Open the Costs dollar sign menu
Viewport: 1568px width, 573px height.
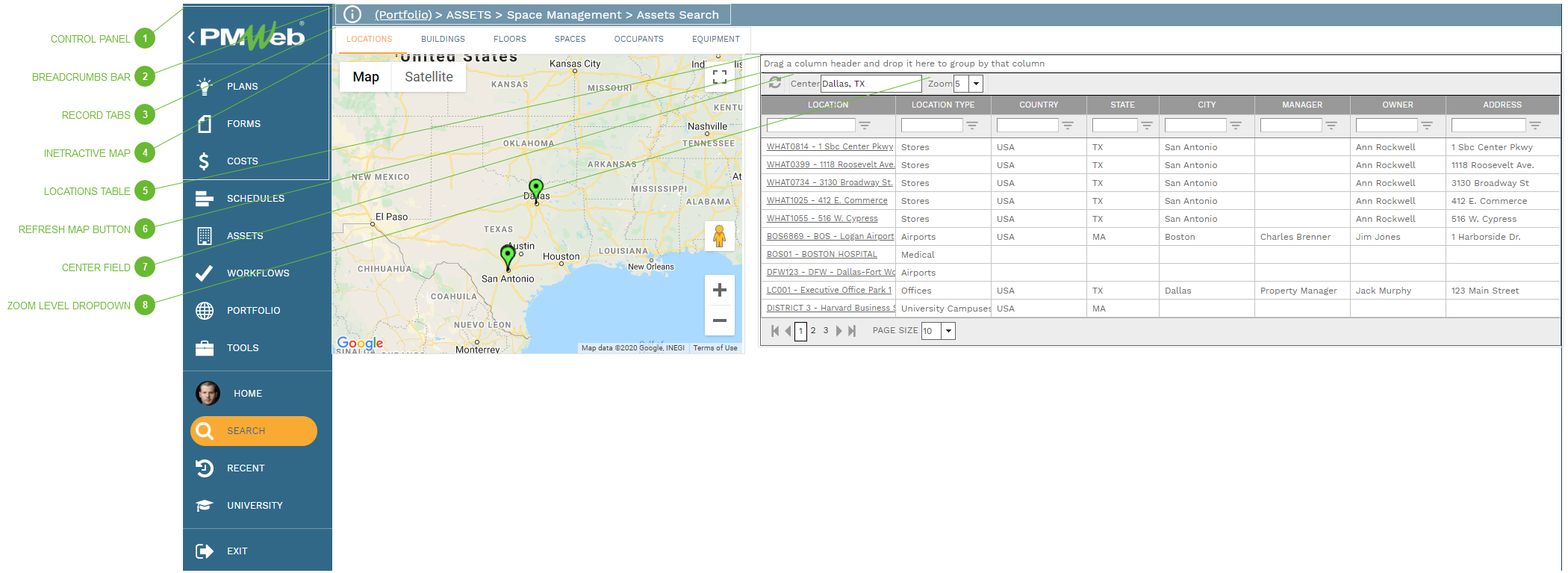click(x=204, y=161)
